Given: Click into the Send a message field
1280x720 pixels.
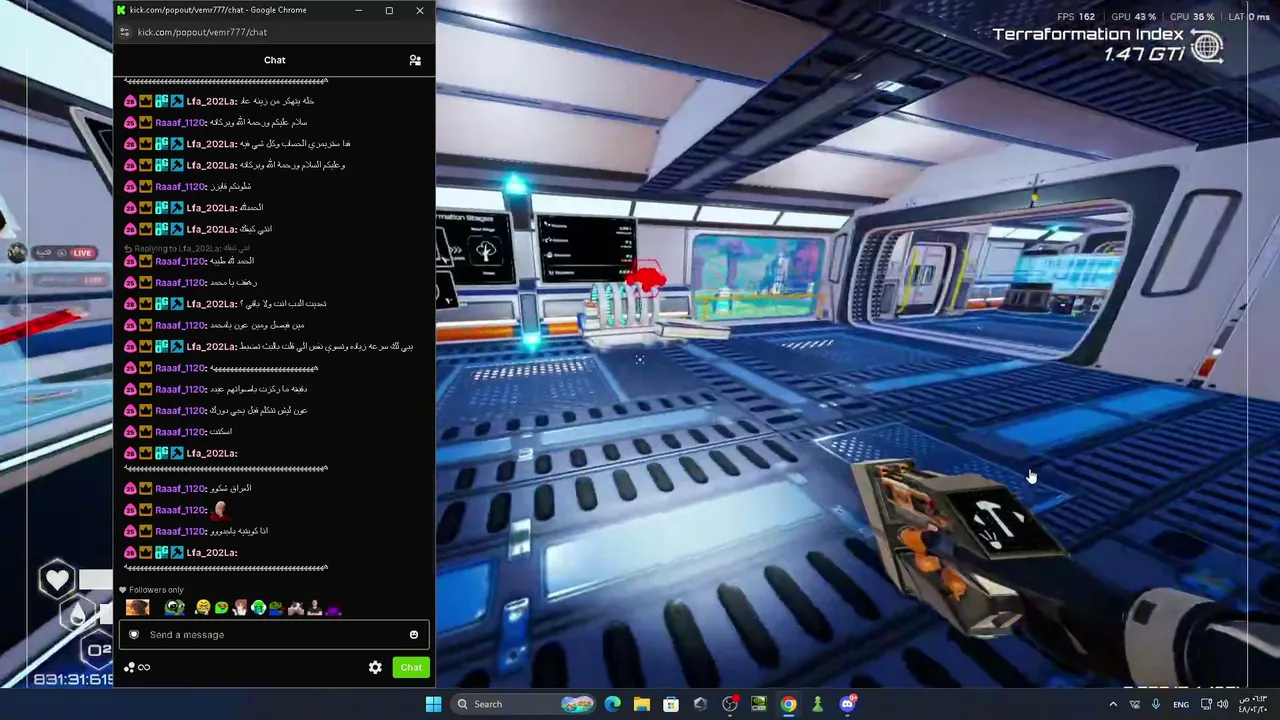Looking at the screenshot, I should [274, 635].
